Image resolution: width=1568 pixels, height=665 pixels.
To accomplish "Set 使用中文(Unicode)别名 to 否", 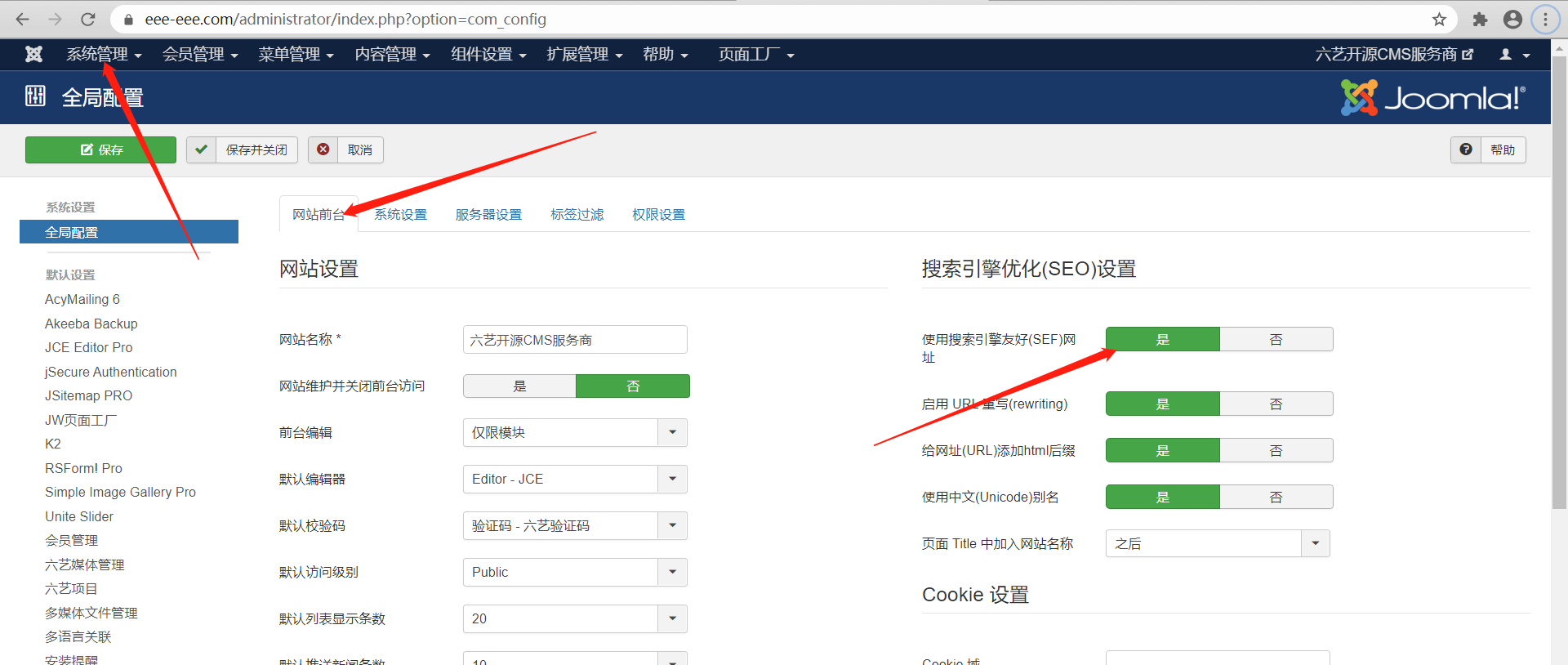I will (1276, 497).
